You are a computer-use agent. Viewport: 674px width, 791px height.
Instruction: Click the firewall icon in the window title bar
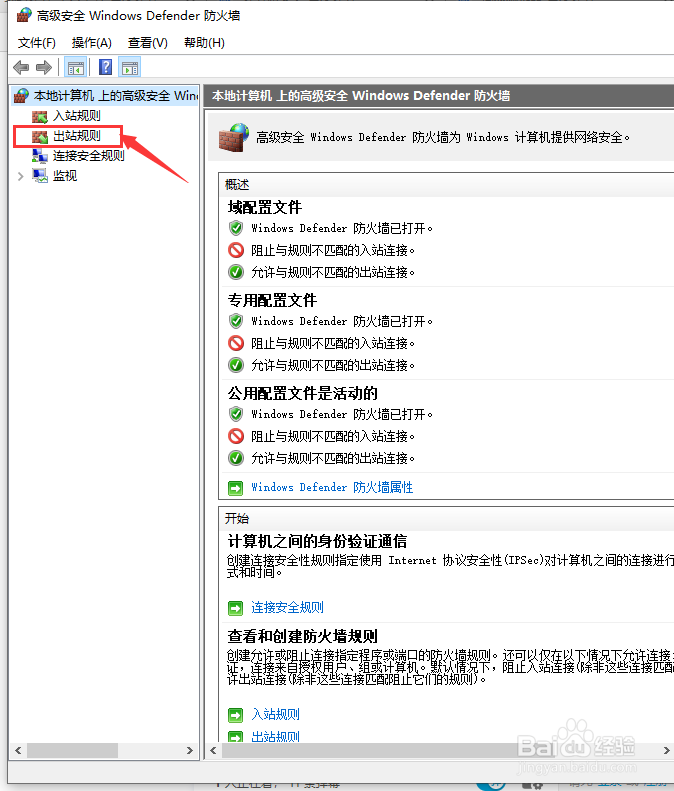pyautogui.click(x=24, y=15)
